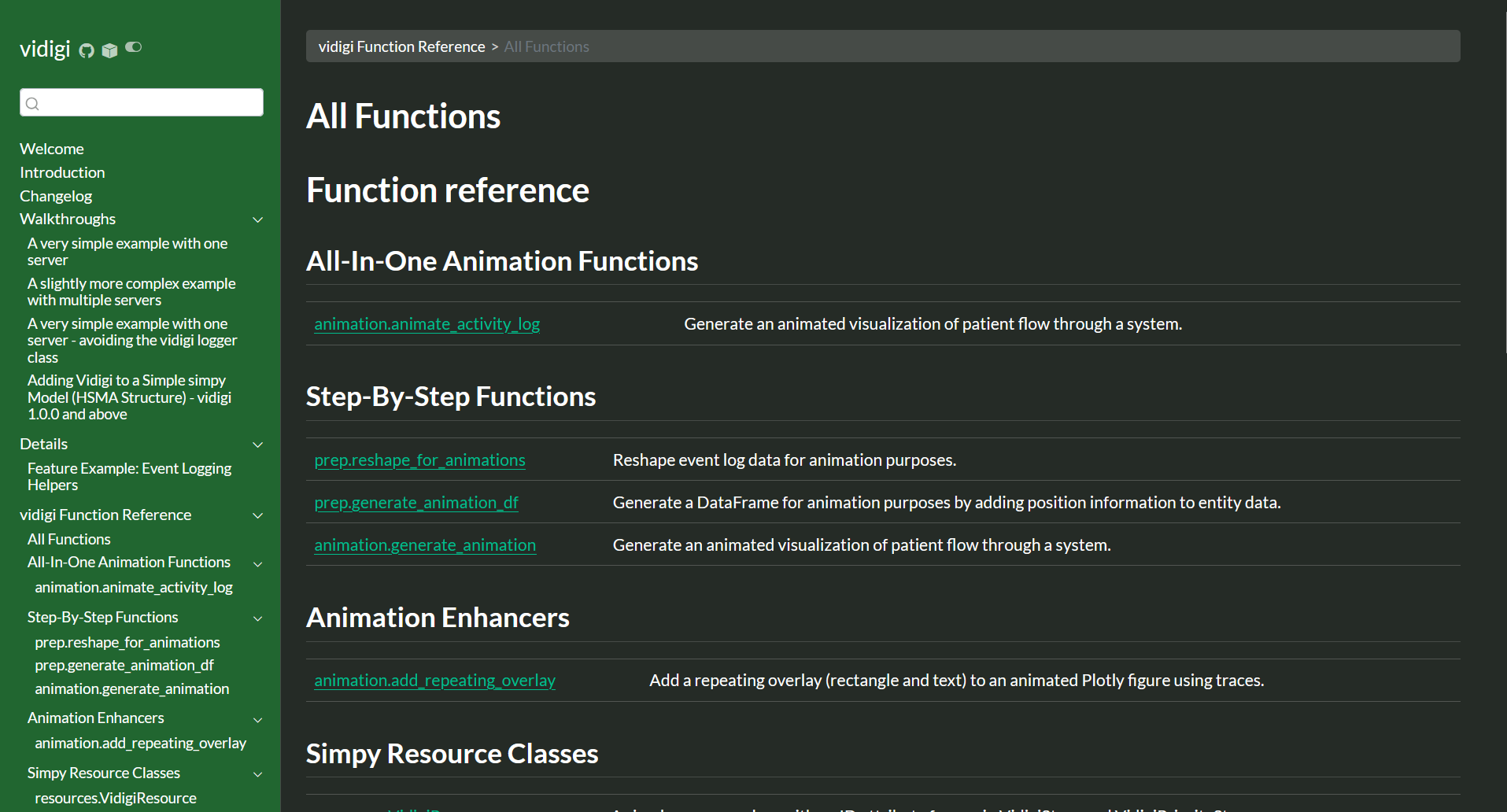Collapse the Details section chevron
Screen dimensions: 1507x812
257,444
